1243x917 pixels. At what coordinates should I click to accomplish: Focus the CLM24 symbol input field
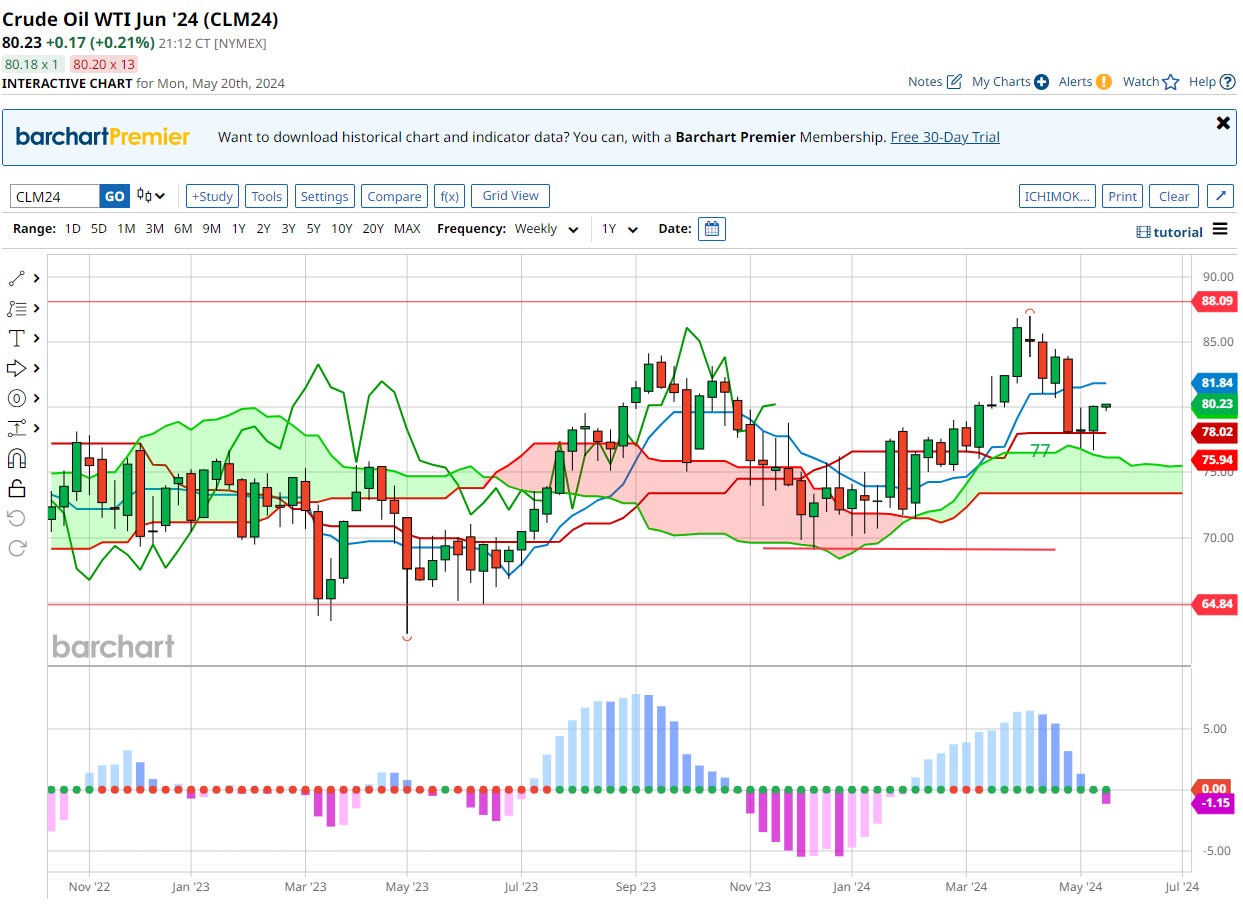pos(55,196)
